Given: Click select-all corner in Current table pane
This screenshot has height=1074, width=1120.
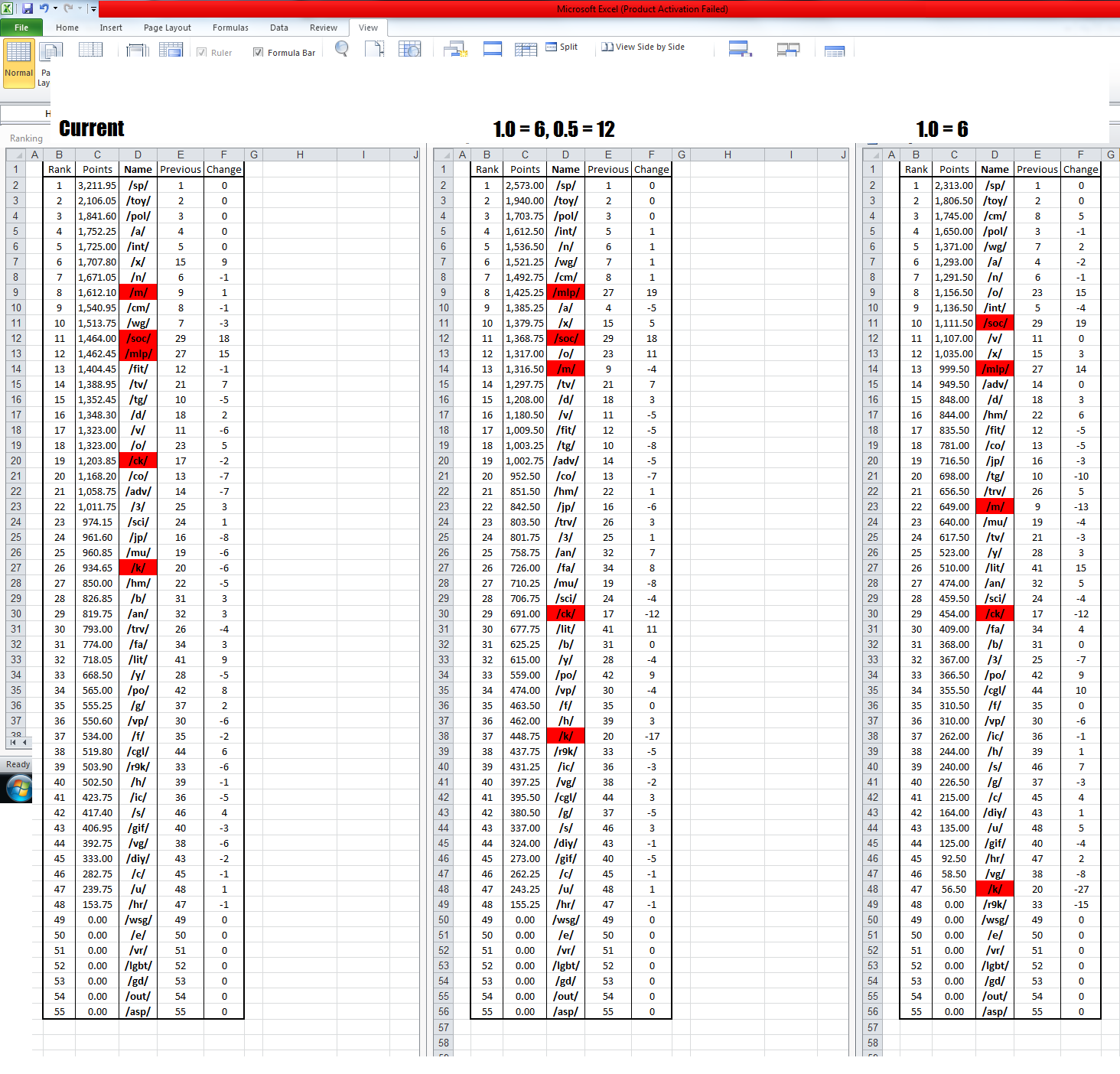Looking at the screenshot, I should click(16, 155).
